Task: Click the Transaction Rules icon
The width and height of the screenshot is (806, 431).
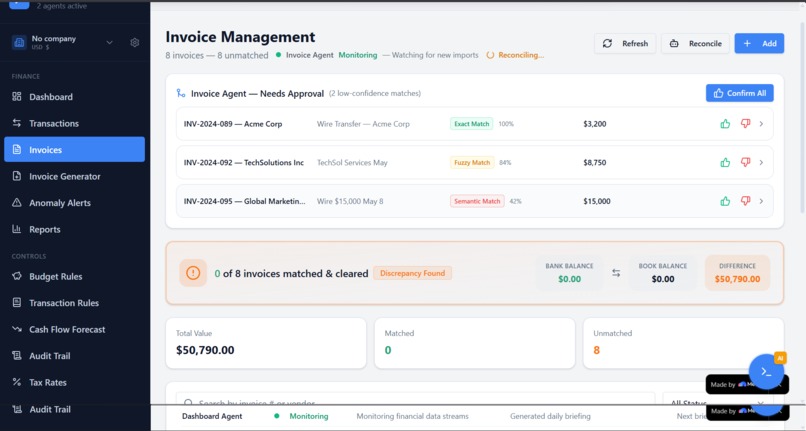Action: [17, 302]
